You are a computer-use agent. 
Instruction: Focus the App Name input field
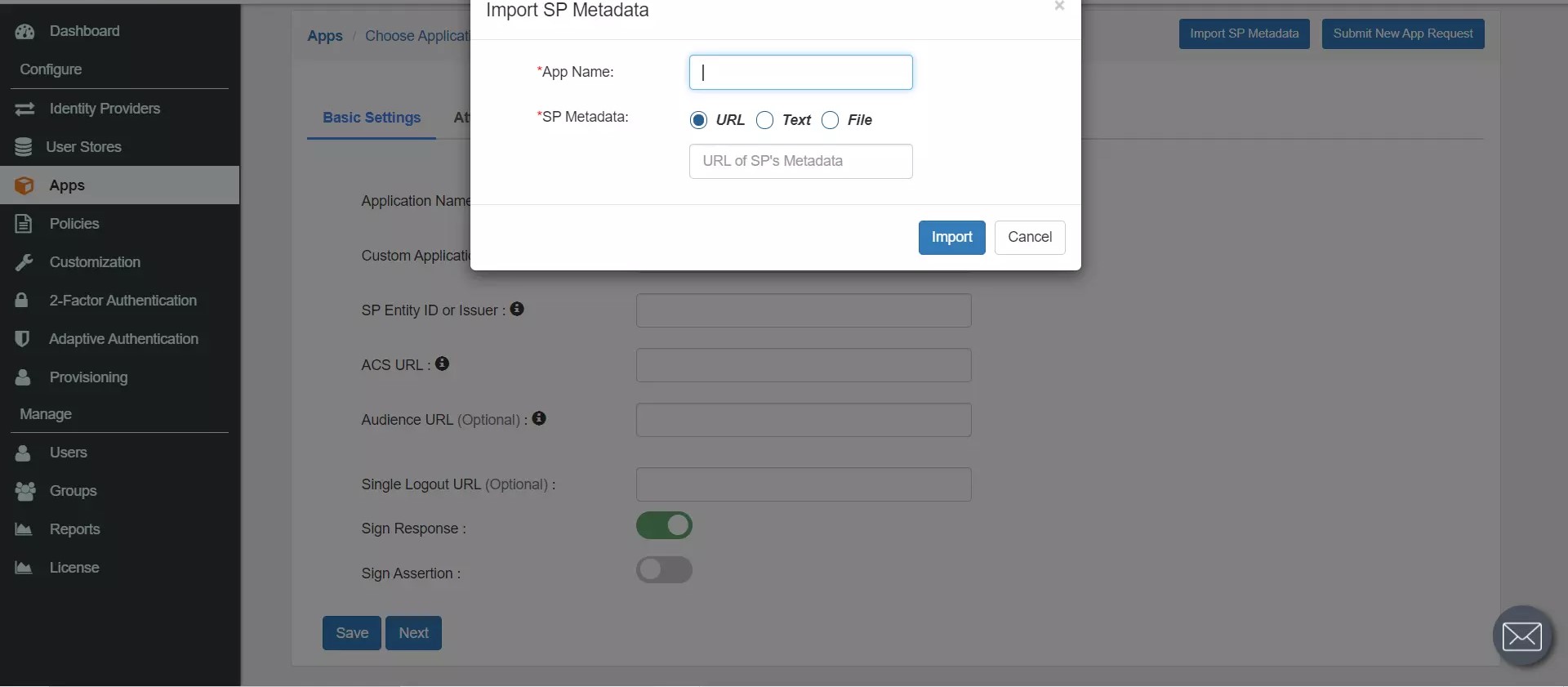800,73
